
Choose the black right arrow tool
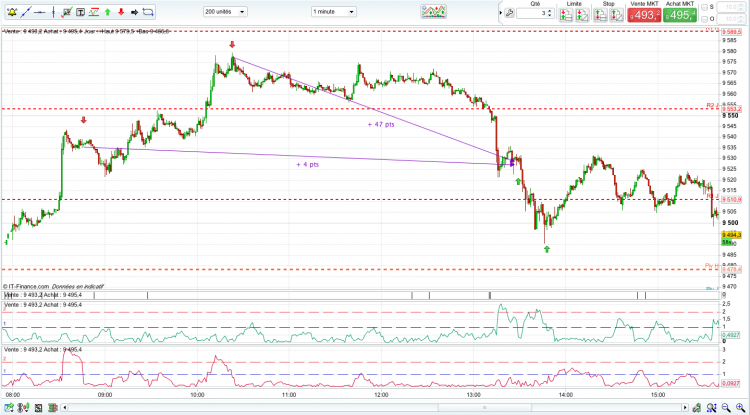[134, 12]
